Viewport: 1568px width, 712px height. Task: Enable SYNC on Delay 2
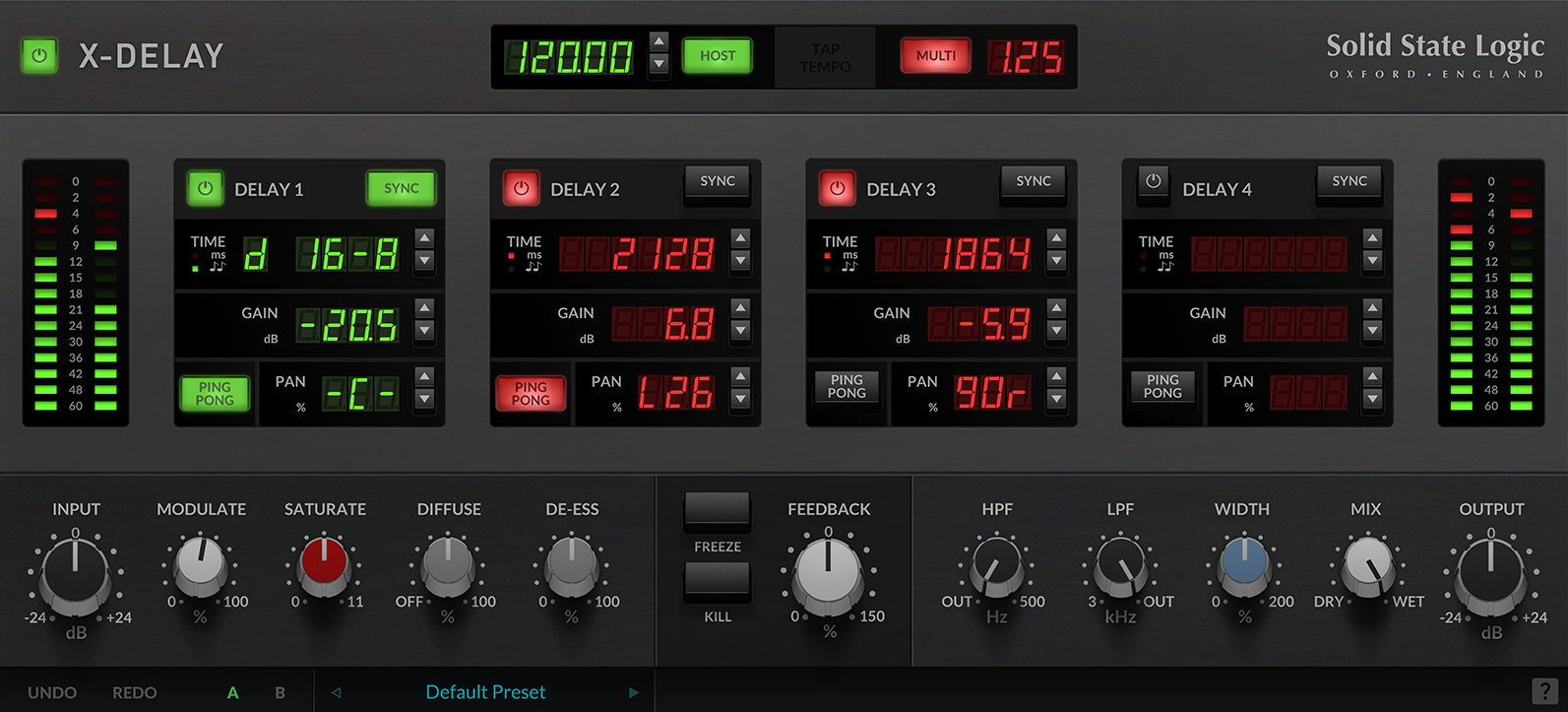point(718,182)
